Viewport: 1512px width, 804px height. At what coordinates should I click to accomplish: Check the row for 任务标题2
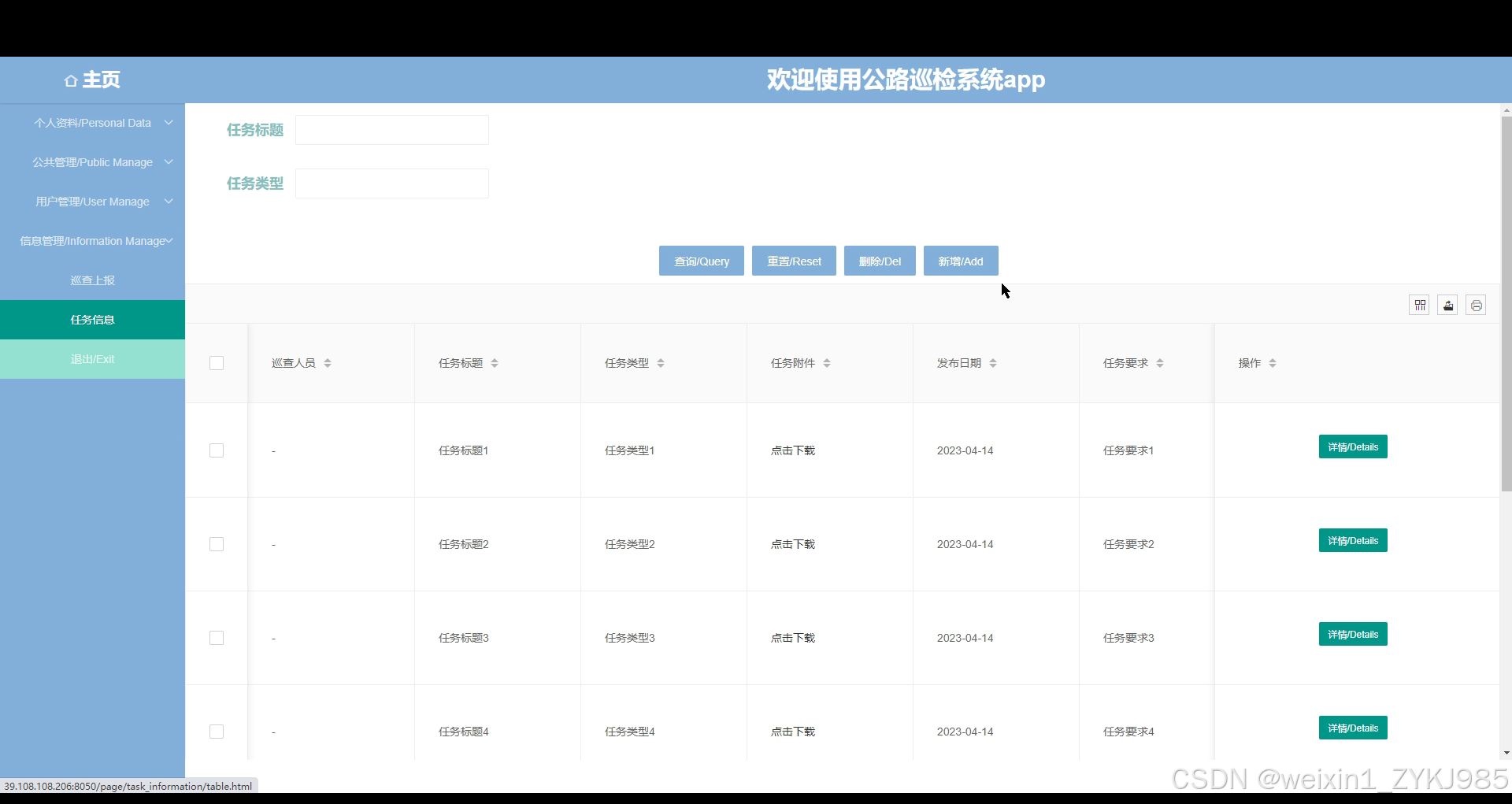[217, 544]
